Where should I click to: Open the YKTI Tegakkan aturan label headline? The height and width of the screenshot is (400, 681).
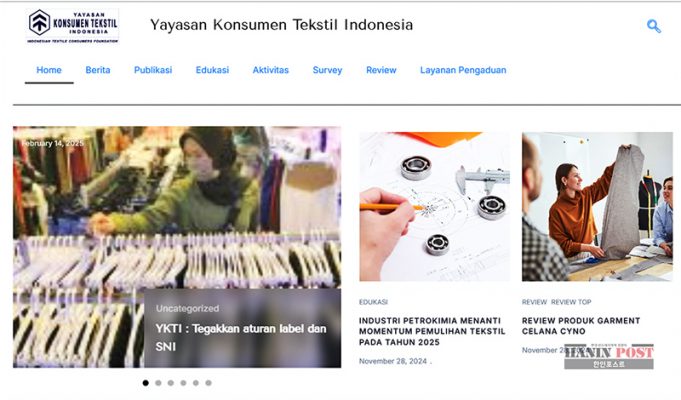click(241, 337)
